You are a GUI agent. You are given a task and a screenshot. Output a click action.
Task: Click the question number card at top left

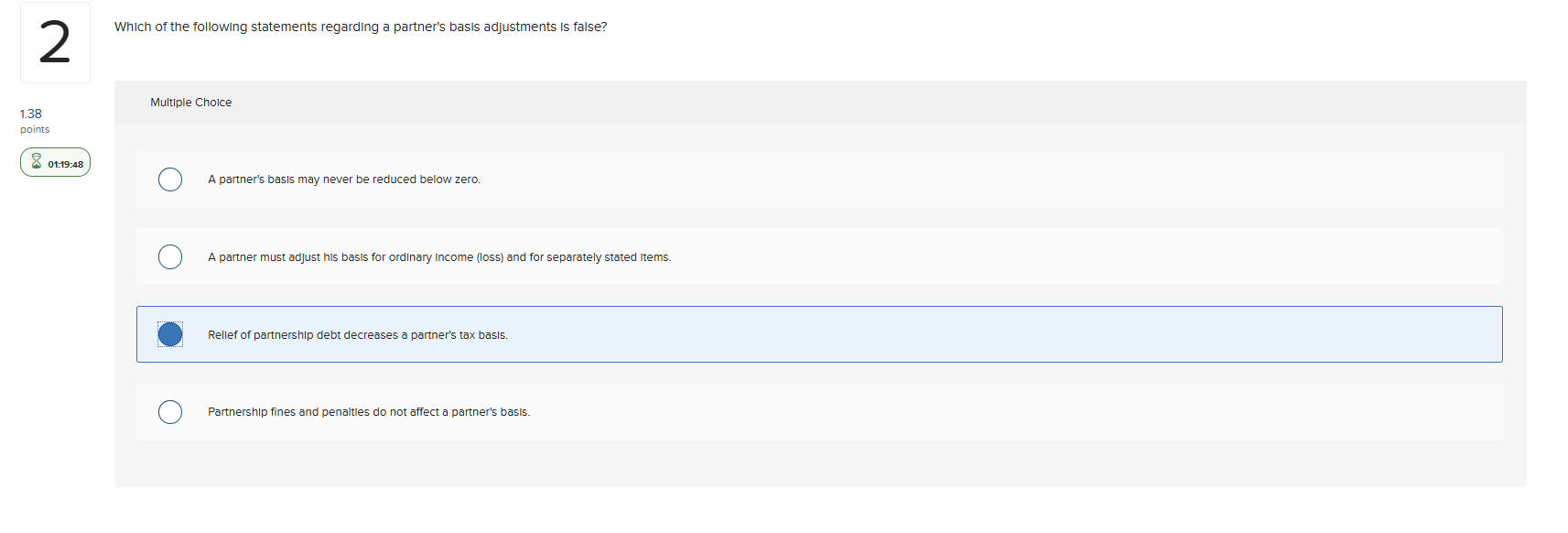click(55, 42)
